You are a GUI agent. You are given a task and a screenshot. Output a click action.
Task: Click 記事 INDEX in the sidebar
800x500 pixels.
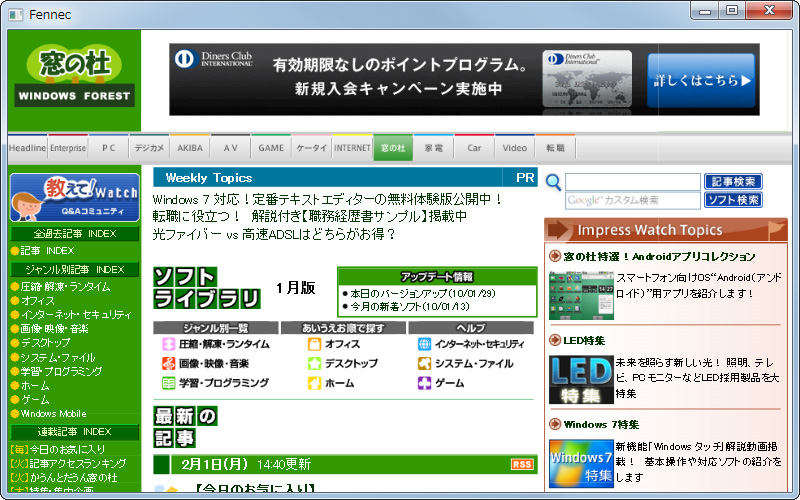click(47, 251)
